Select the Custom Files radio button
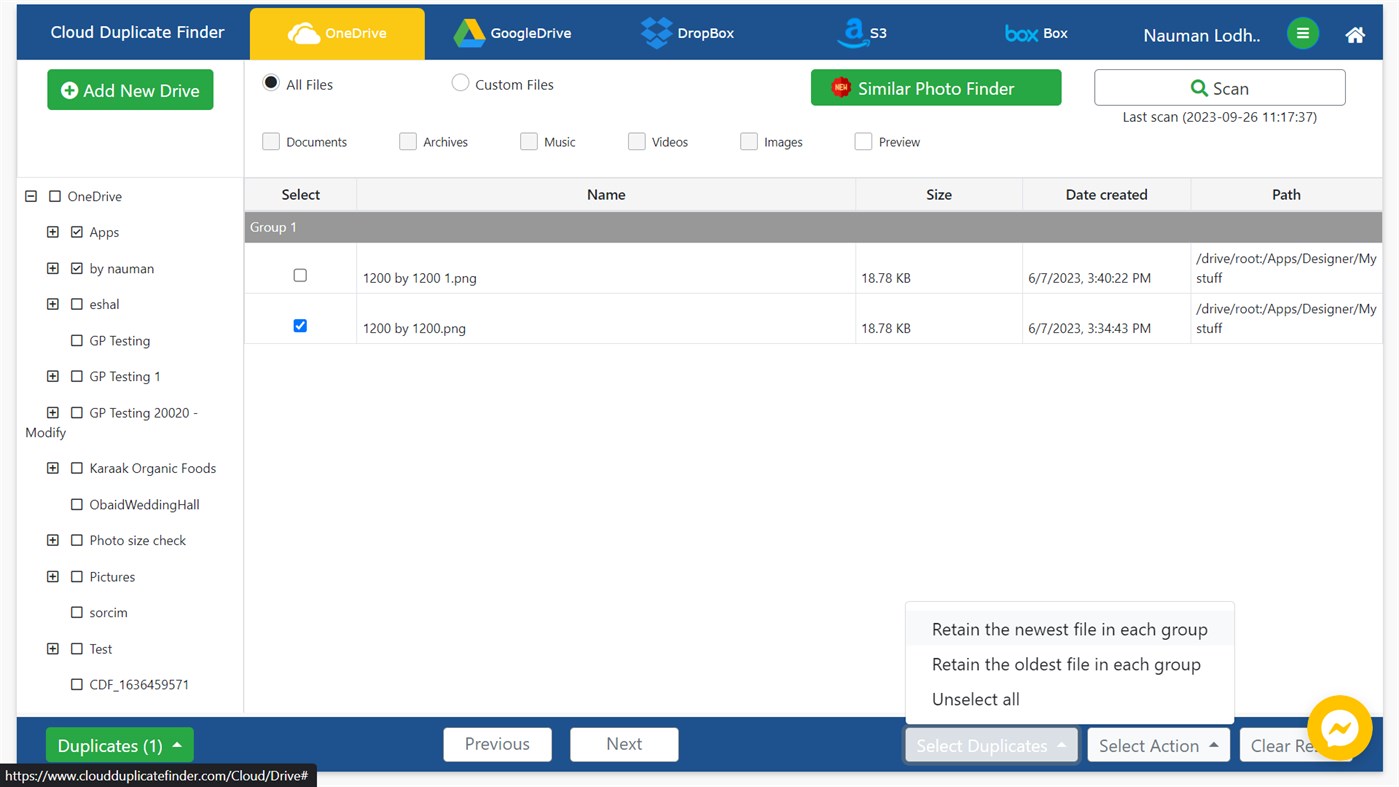 click(460, 83)
